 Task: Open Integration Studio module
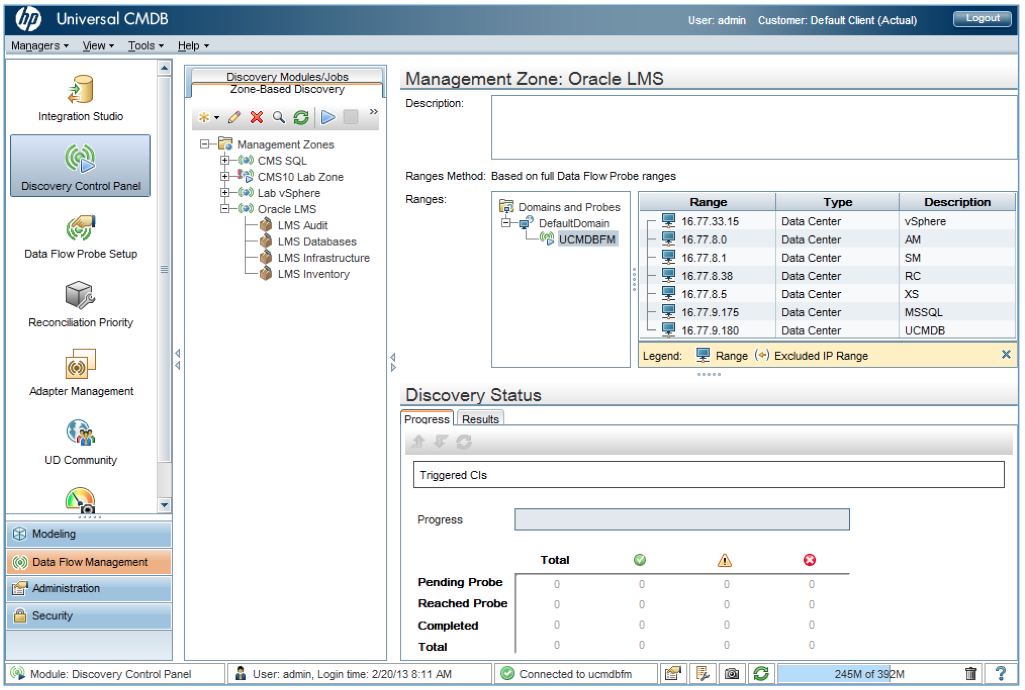tap(80, 98)
